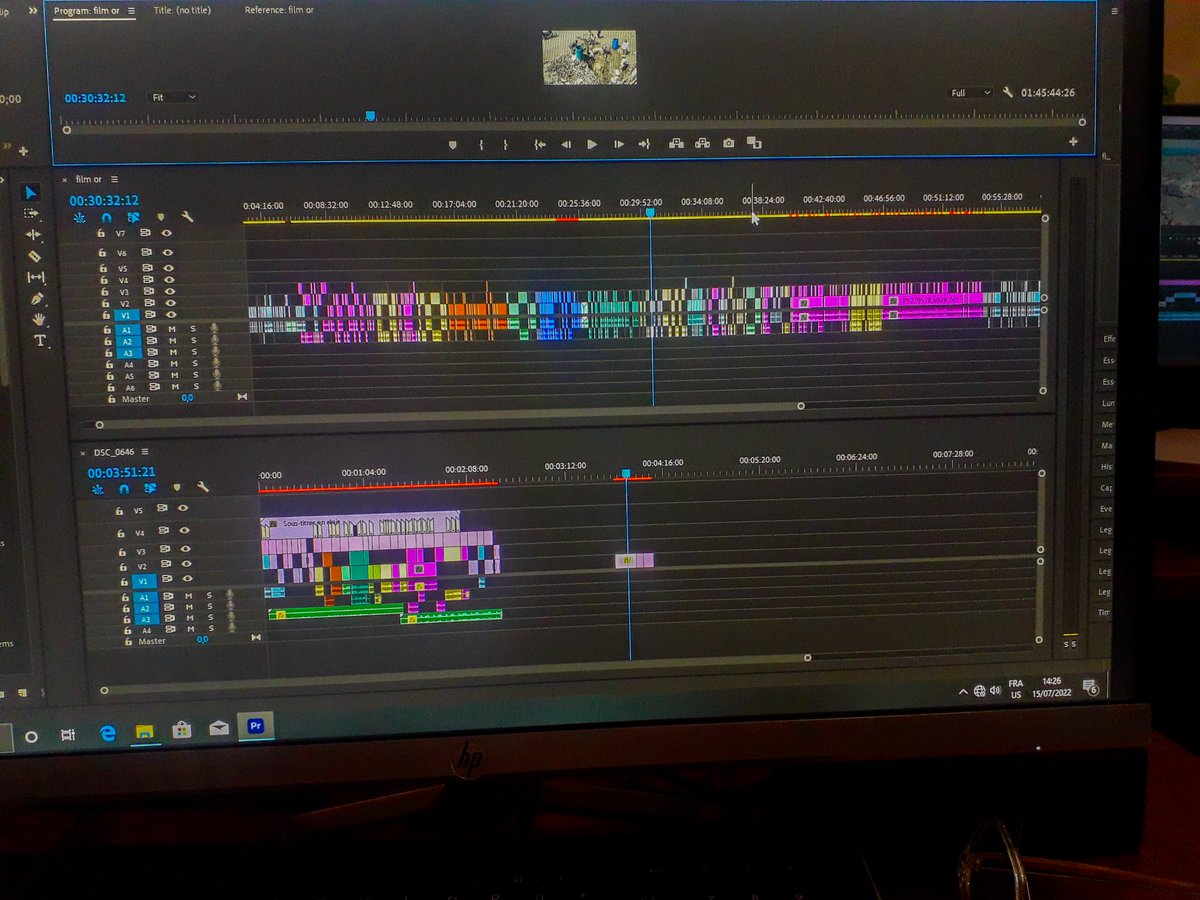Toggle sync lock on V5 in film or
Screen dimensions: 1200x900
point(146,268)
